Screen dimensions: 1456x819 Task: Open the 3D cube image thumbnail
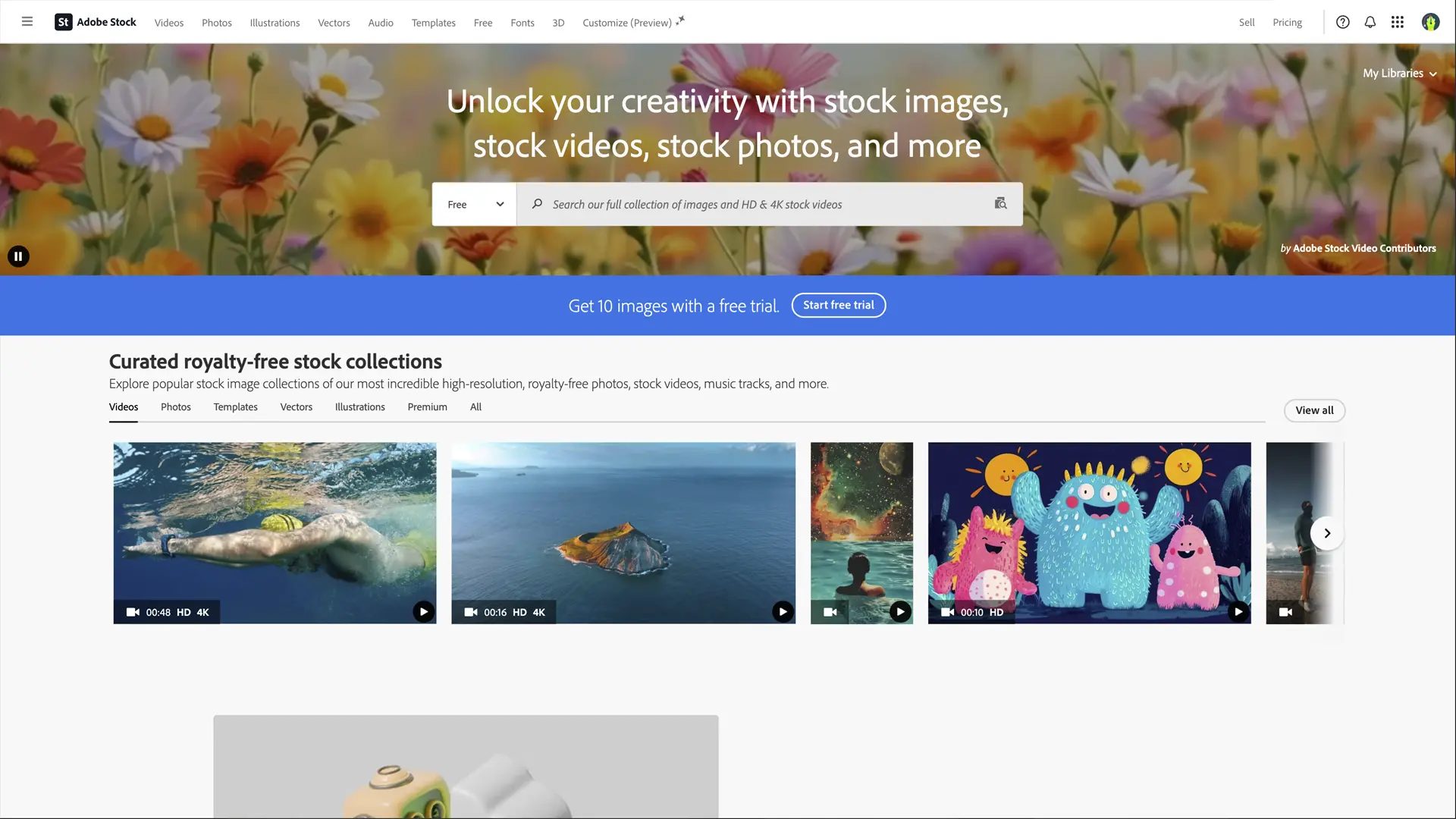[466, 767]
